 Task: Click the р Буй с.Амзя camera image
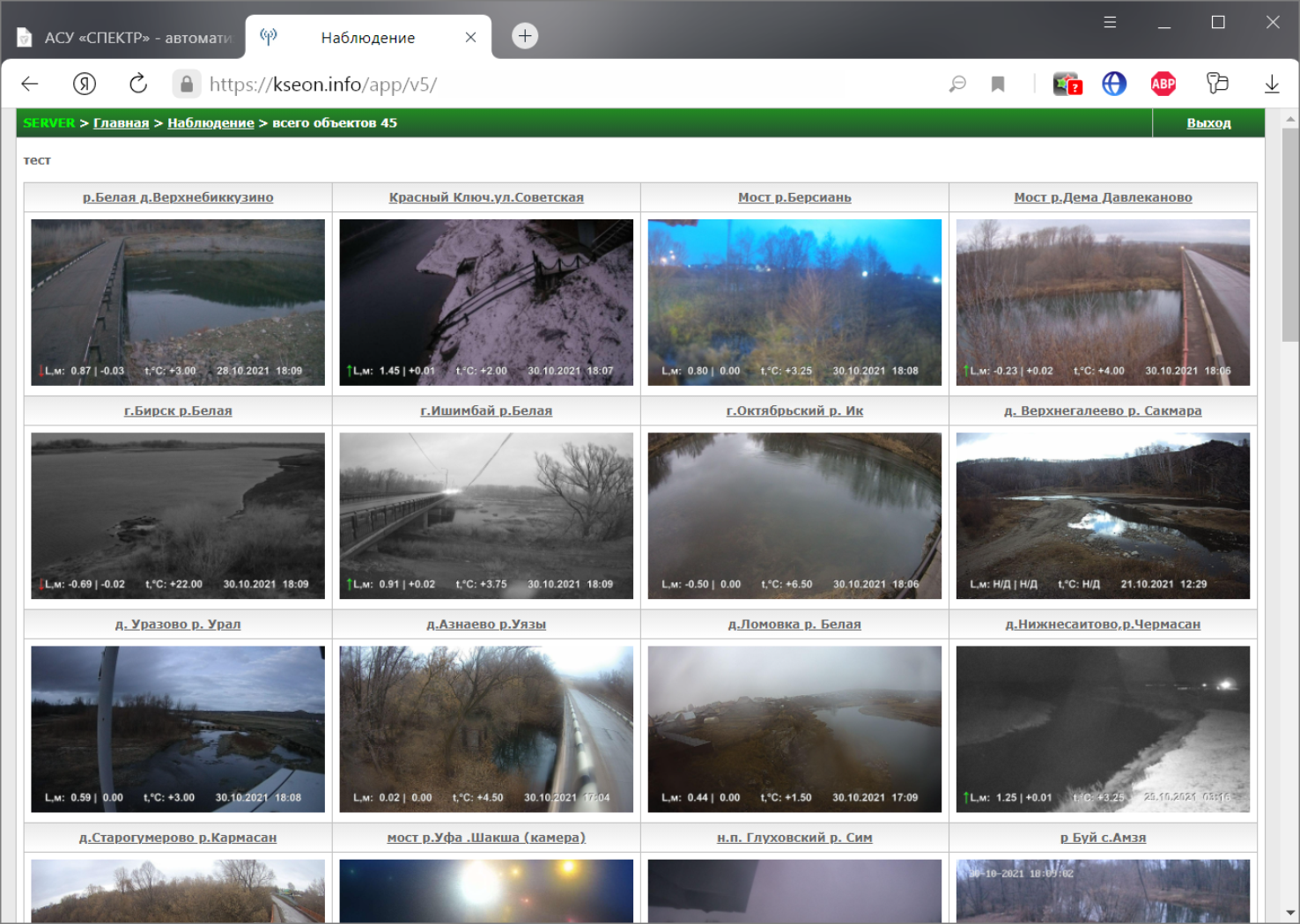[x=1103, y=891]
